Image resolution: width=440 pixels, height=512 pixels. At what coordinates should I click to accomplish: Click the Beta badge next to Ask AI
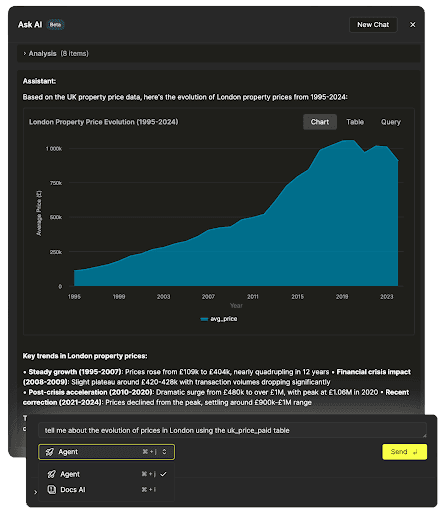(x=55, y=25)
